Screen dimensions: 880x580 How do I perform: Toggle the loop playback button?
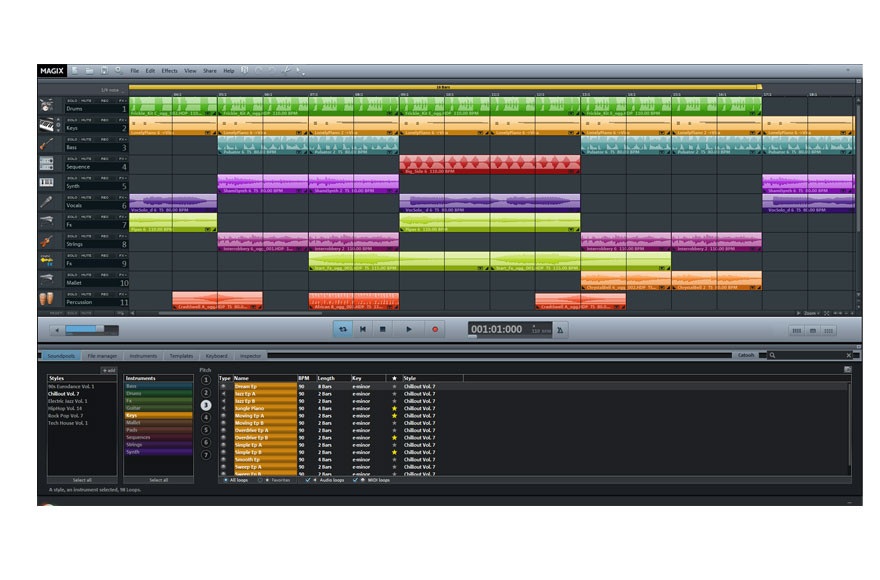coord(343,330)
